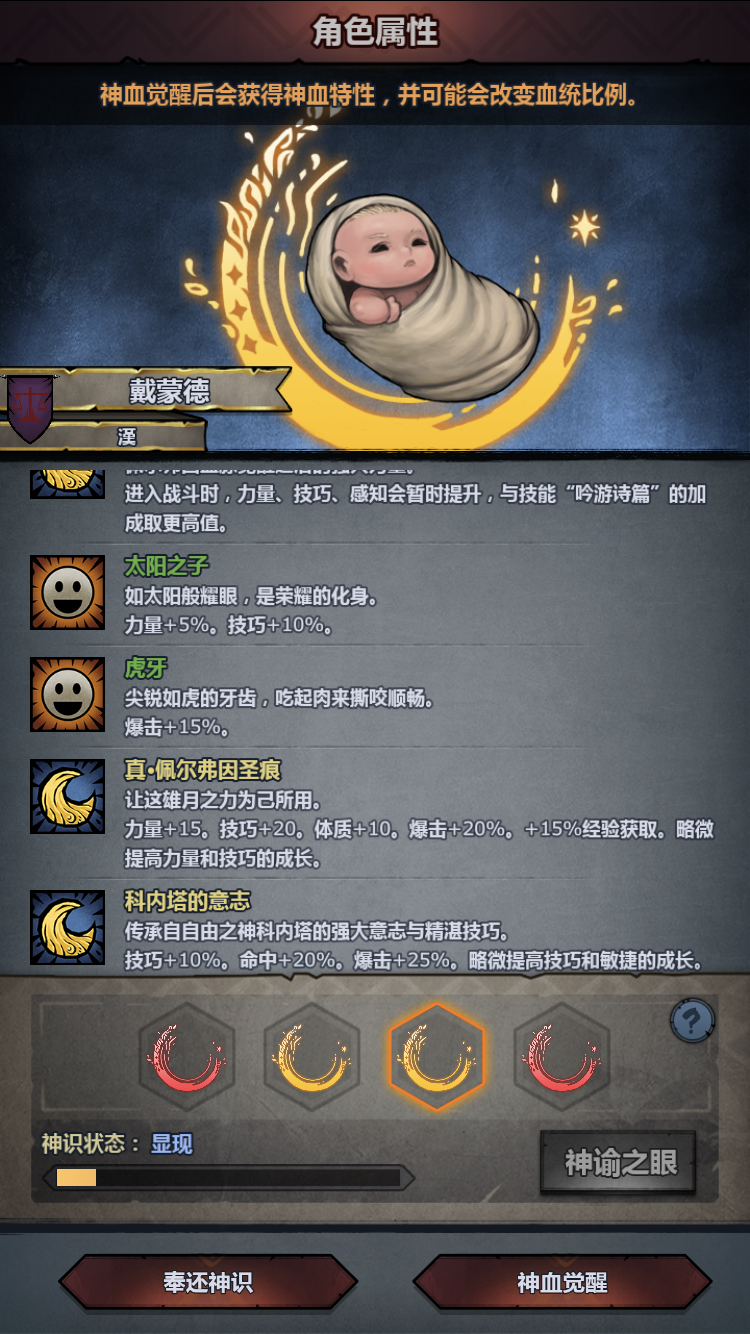750x1334 pixels.
Task: Click the 虎牙 smiley trait icon
Action: (x=67, y=695)
